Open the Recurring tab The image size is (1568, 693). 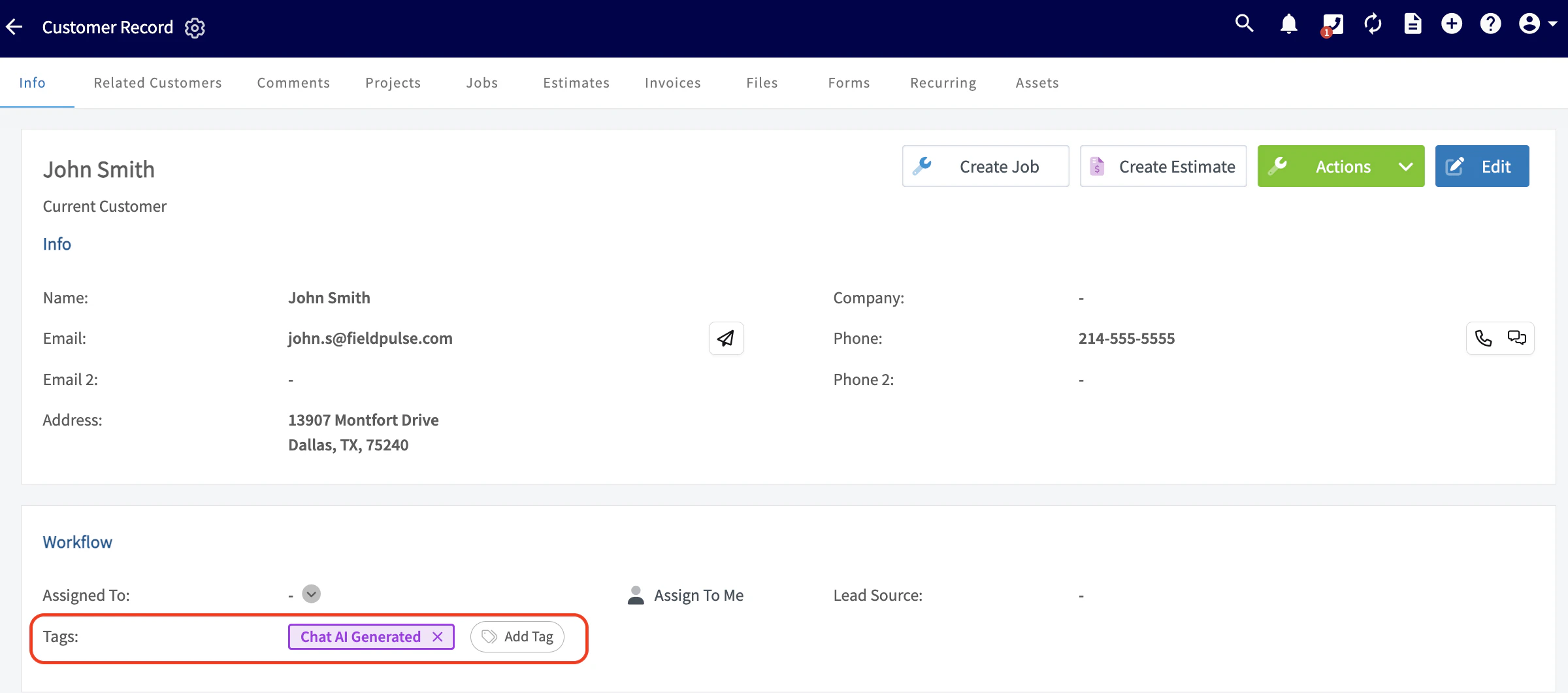(943, 83)
